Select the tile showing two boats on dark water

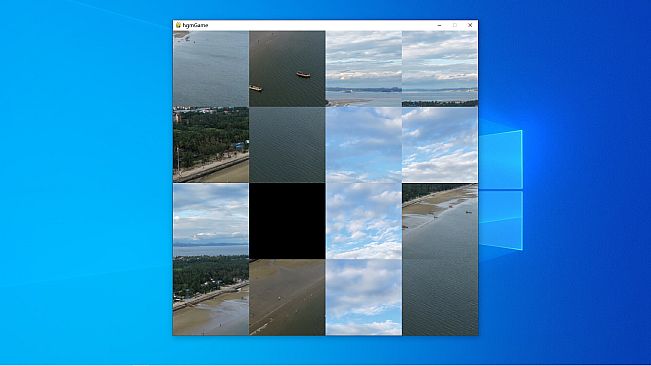pyautogui.click(x=287, y=69)
